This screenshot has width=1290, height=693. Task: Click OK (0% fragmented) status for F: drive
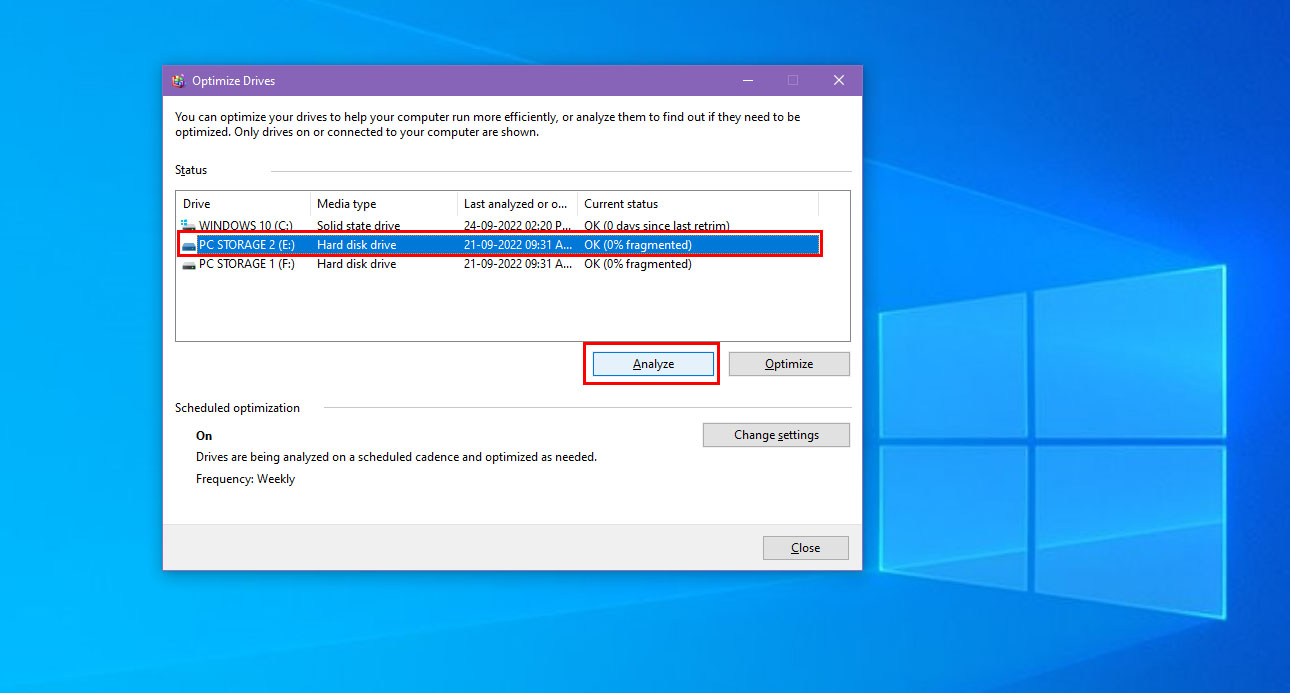(x=638, y=264)
